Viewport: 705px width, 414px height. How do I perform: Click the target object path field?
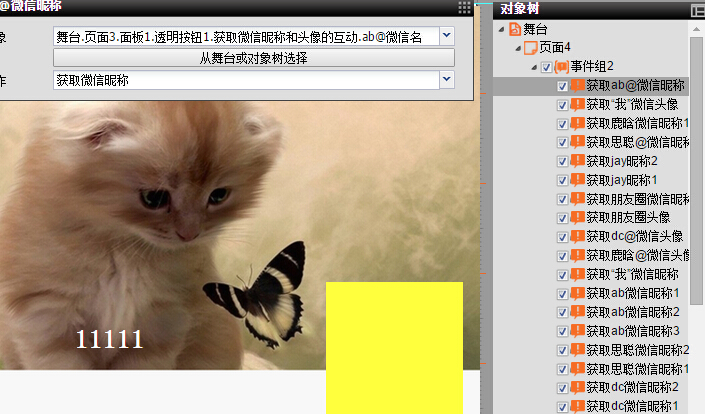click(x=246, y=36)
